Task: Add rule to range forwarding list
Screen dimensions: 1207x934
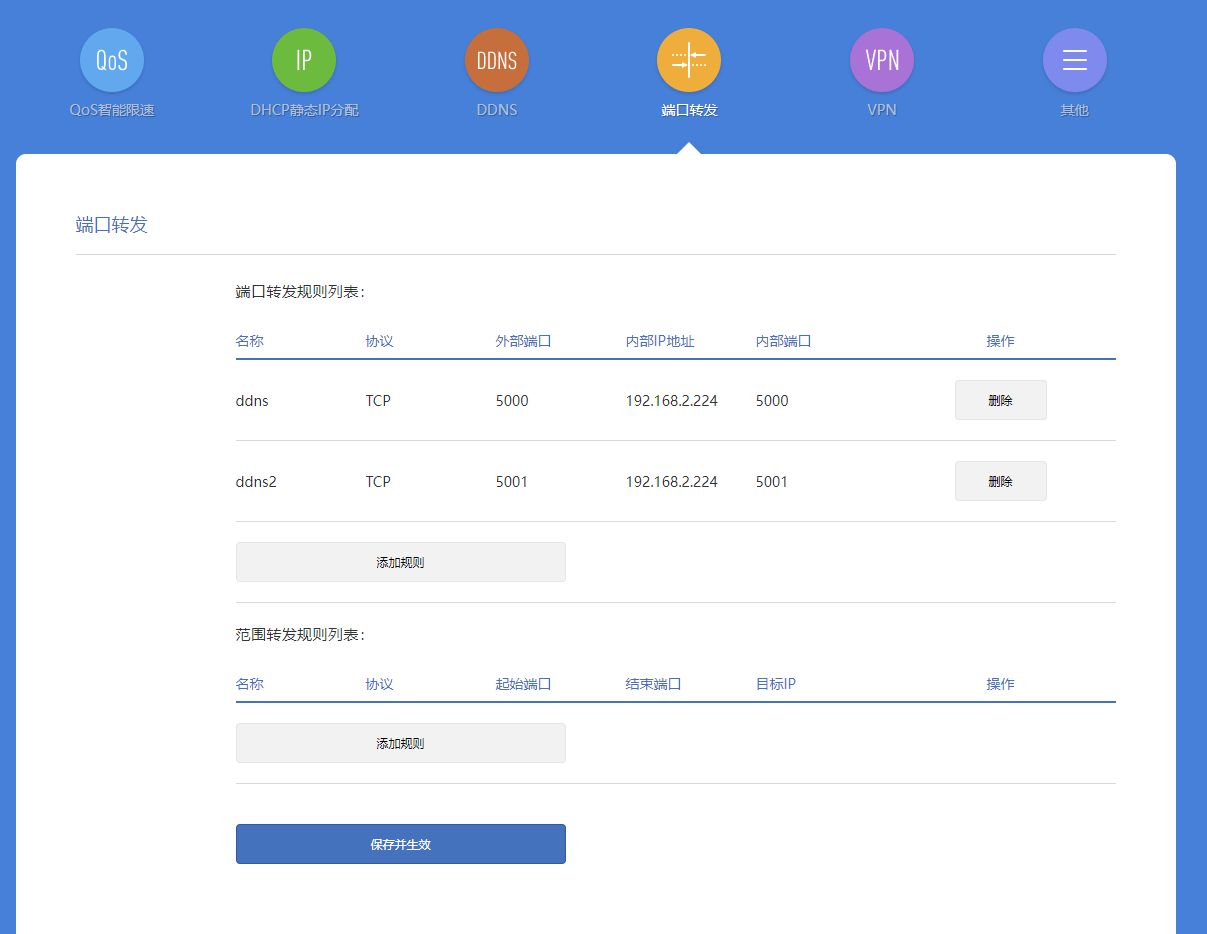Action: click(x=400, y=743)
